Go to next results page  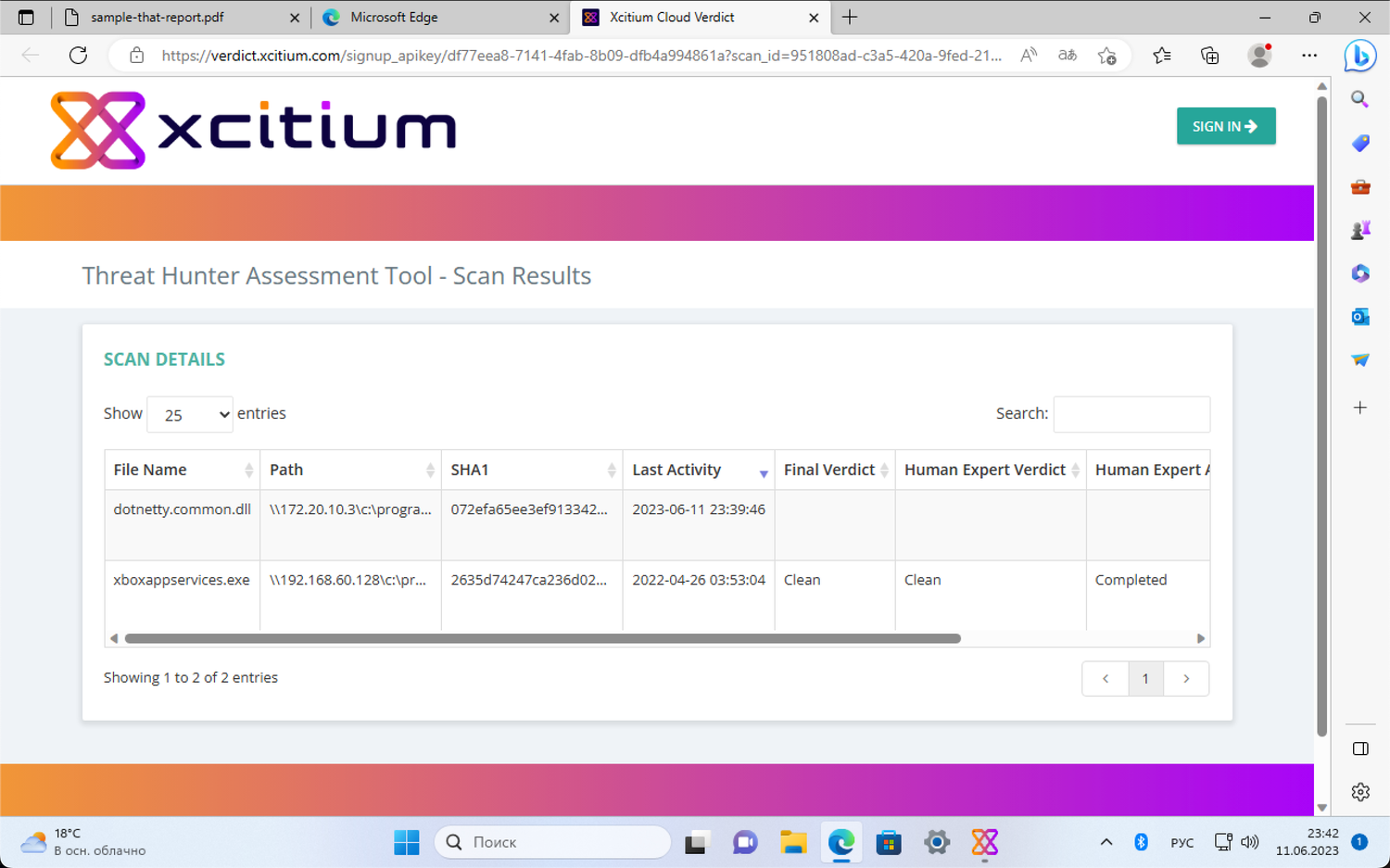click(1186, 679)
